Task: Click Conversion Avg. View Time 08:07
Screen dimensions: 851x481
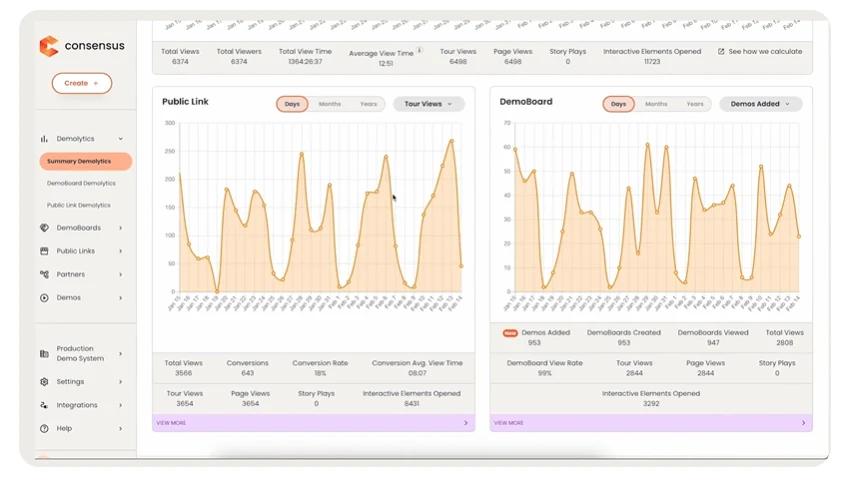Action: tap(417, 373)
